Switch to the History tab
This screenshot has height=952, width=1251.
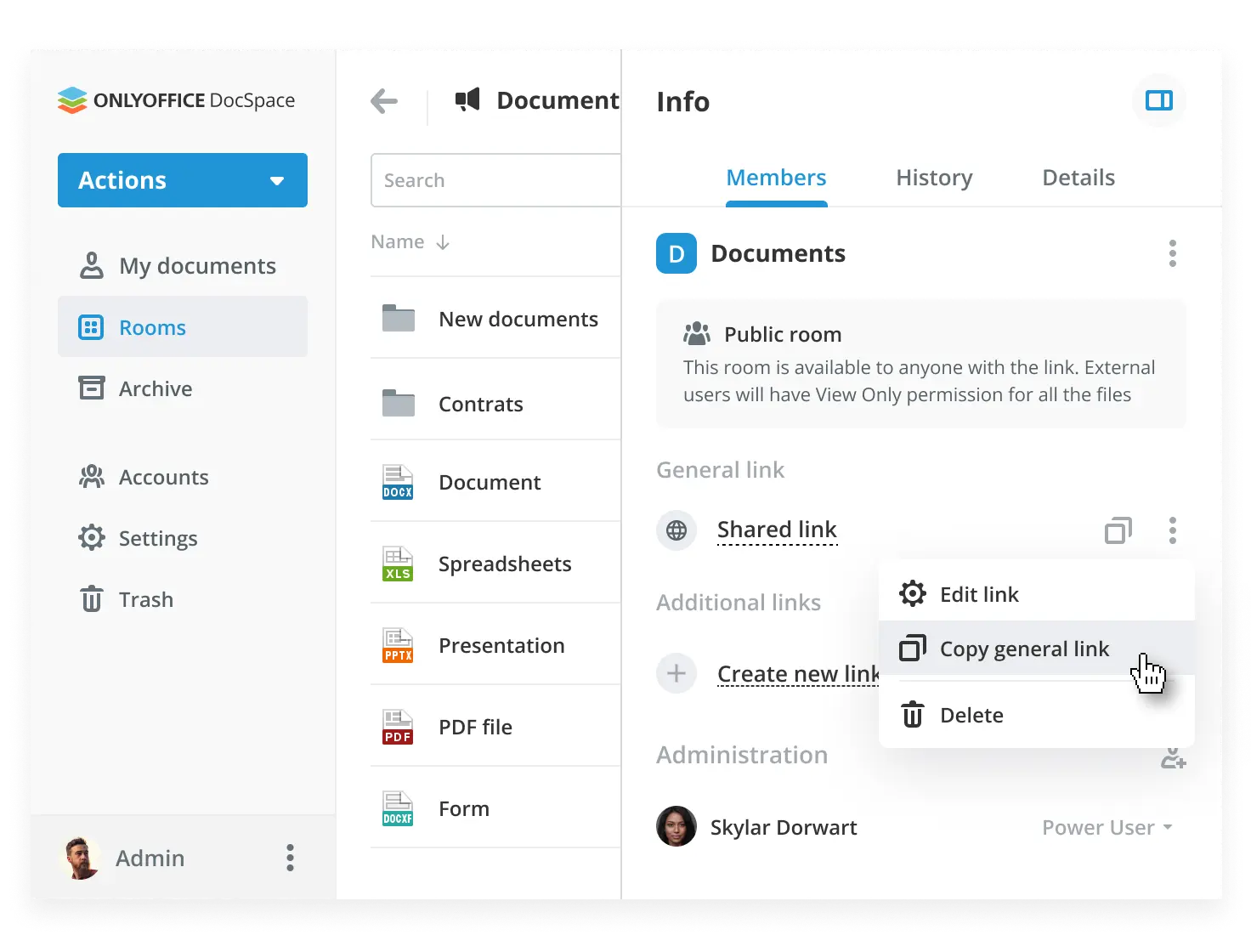coord(934,178)
